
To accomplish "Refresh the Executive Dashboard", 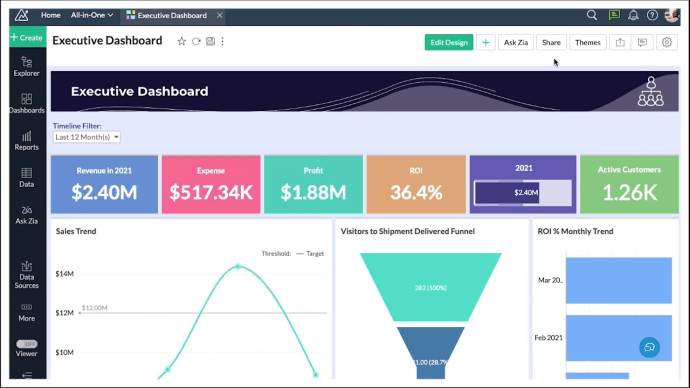I will tap(196, 41).
